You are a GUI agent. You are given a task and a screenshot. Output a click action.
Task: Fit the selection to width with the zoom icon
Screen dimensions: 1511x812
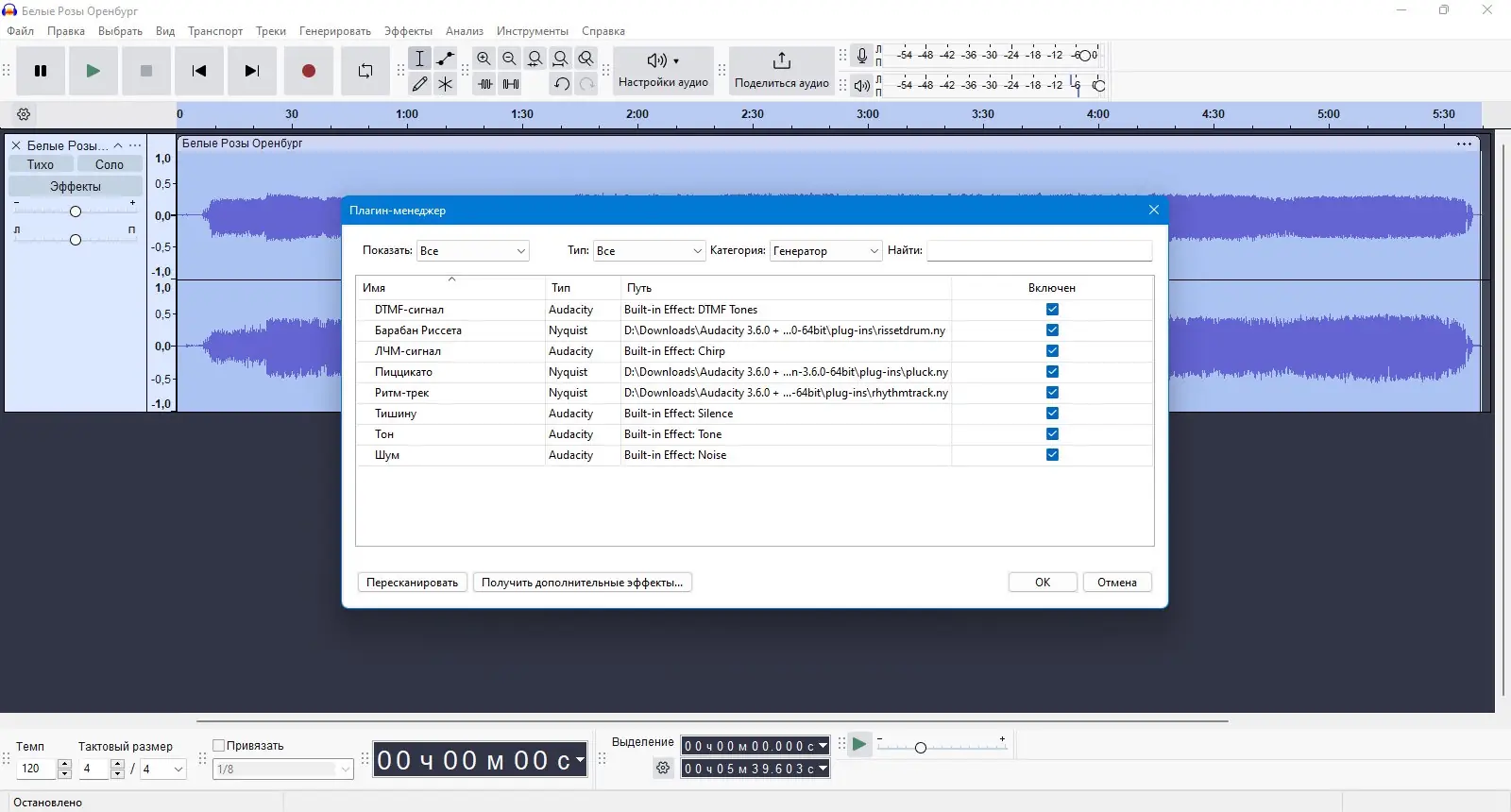[535, 59]
